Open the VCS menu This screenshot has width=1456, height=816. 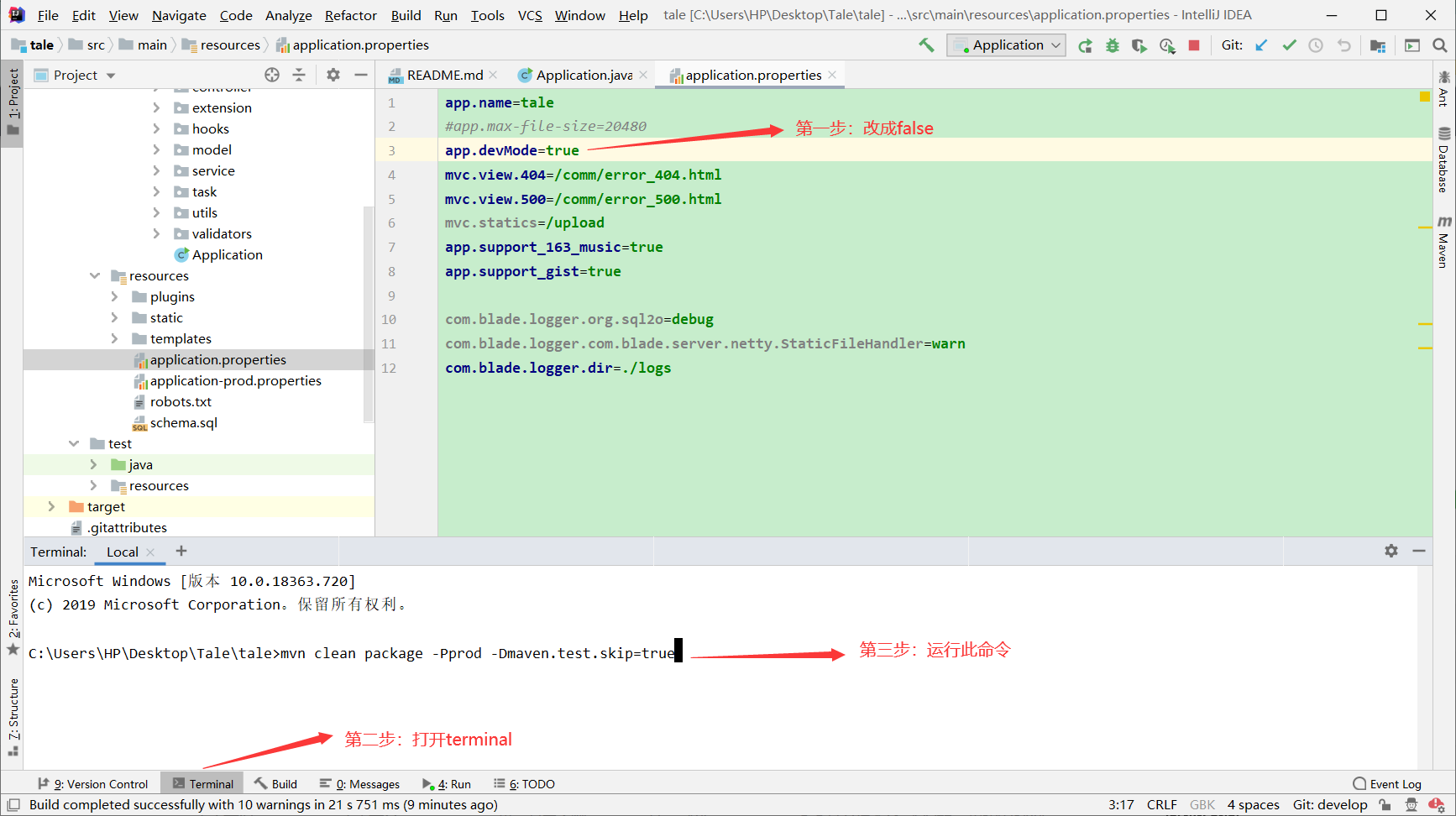point(530,15)
